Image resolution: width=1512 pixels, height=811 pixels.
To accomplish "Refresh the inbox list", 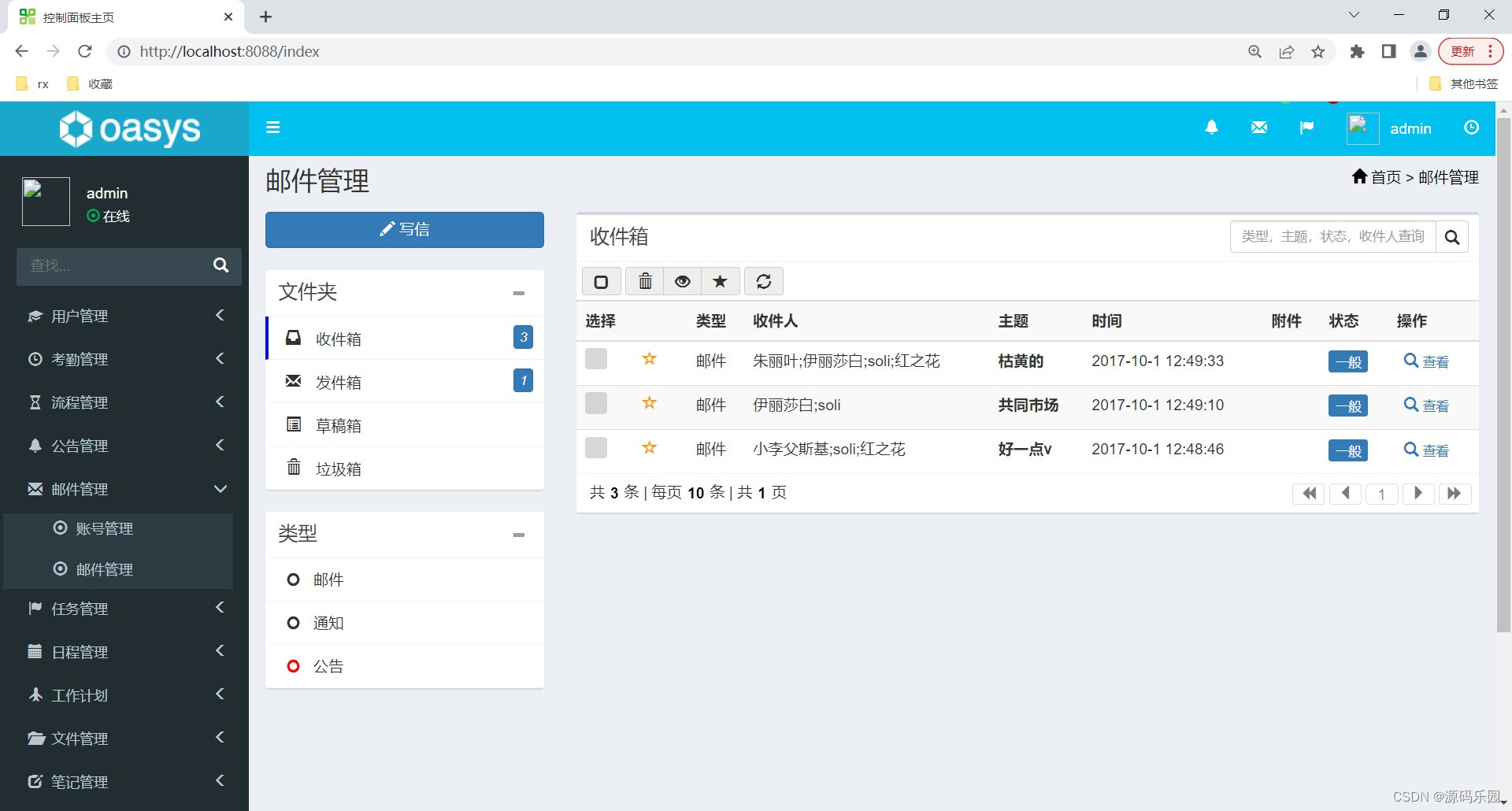I will [x=763, y=281].
